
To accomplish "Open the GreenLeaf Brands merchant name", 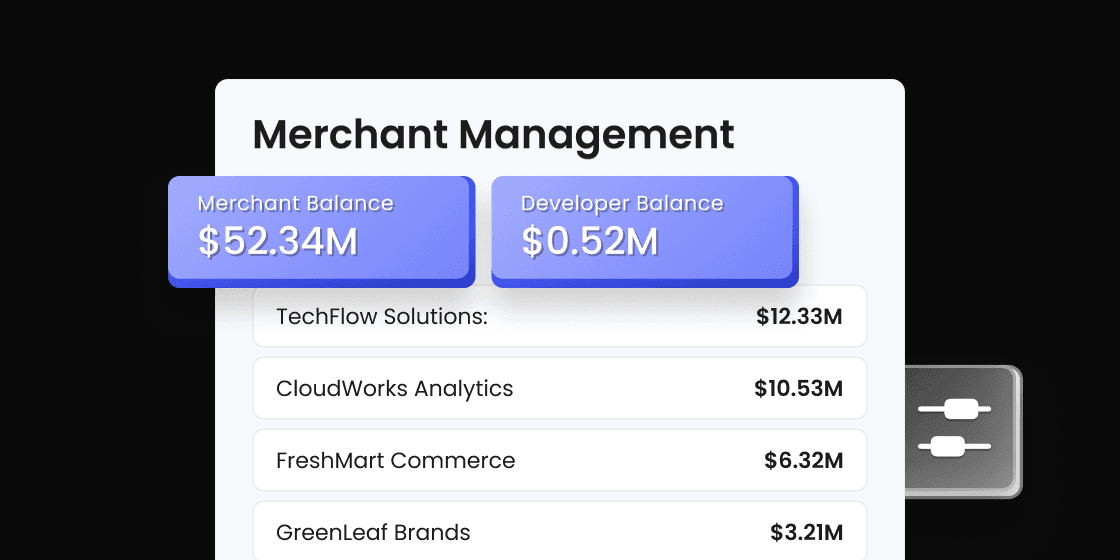I will coord(373,532).
